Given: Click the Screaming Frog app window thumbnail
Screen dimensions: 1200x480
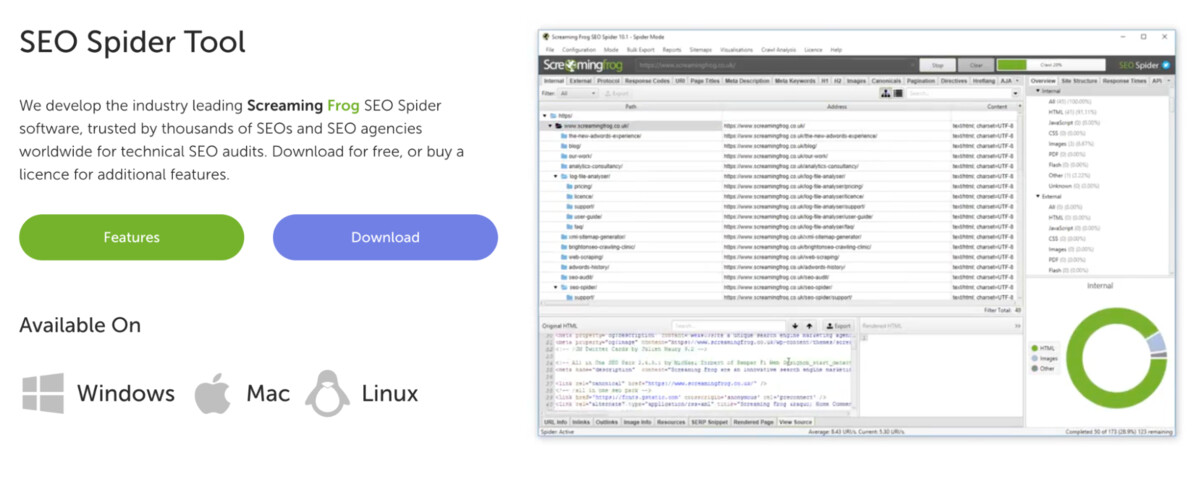Looking at the screenshot, I should tap(858, 233).
